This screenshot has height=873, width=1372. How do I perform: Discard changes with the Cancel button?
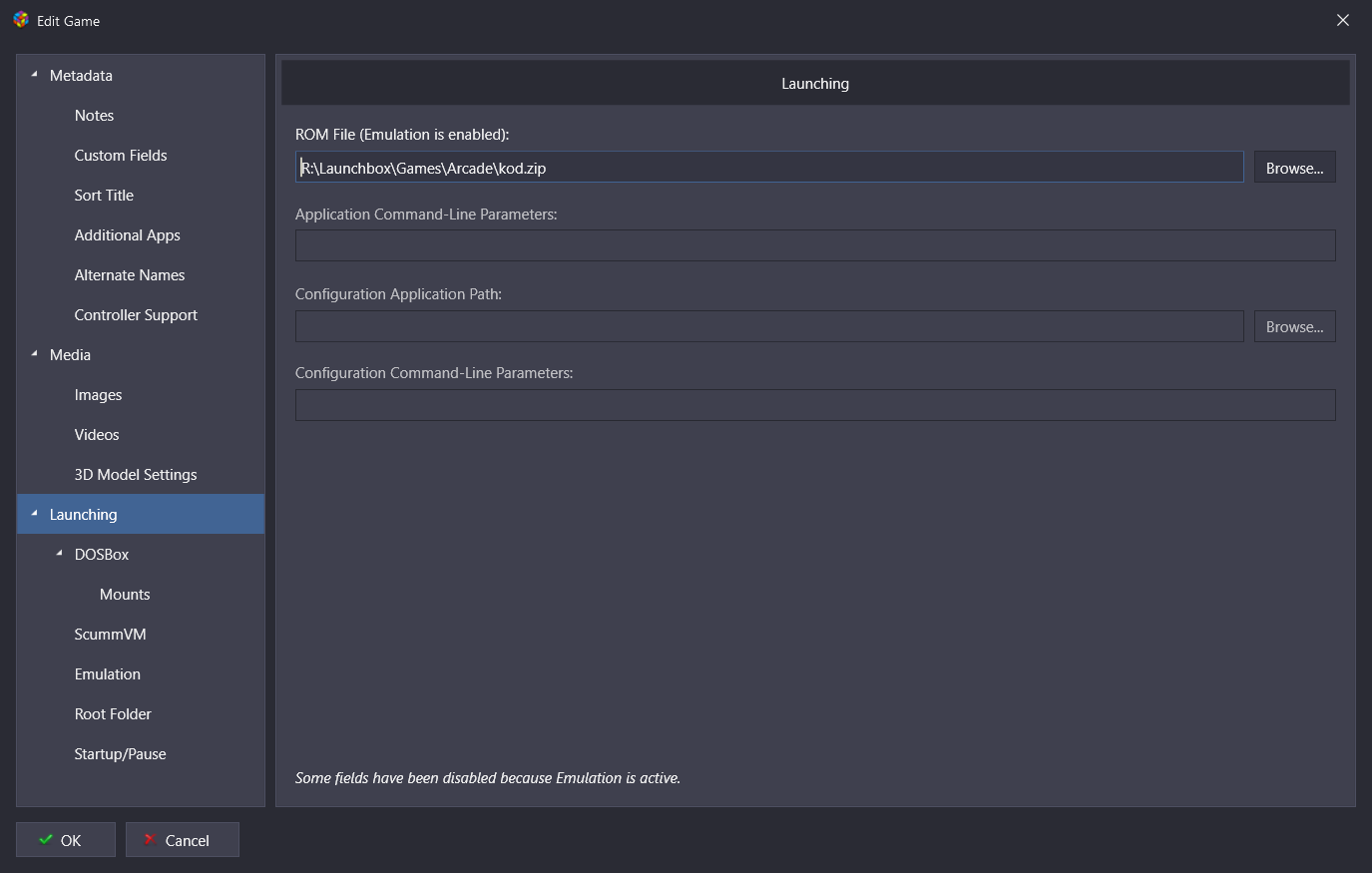coord(183,840)
